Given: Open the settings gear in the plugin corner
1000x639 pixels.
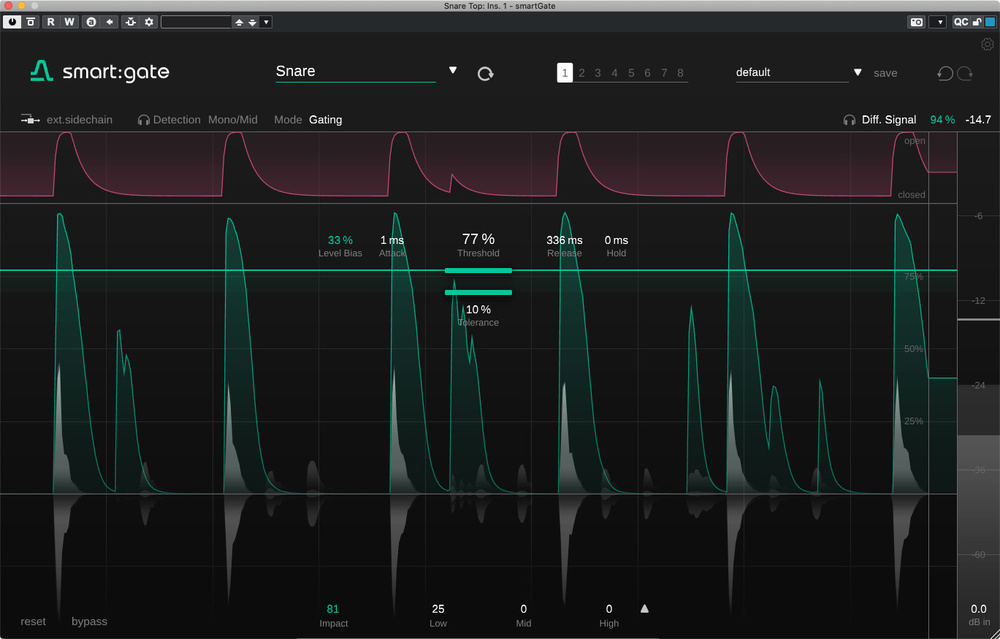Looking at the screenshot, I should coord(988,44).
